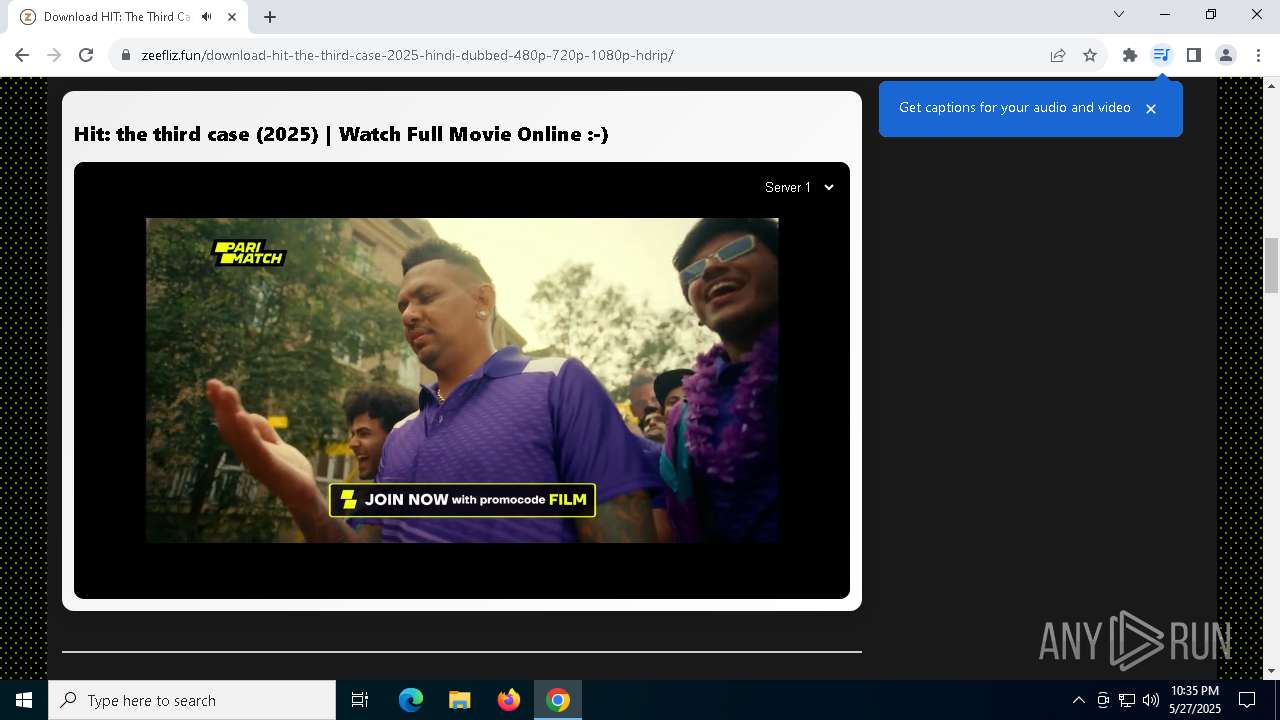The image size is (1280, 720).
Task: Restore down the Chrome window
Action: point(1211,14)
